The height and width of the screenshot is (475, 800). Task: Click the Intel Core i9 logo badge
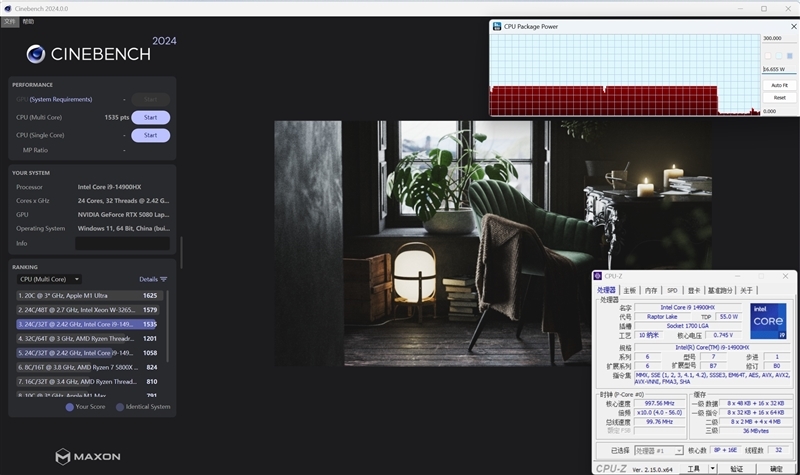click(x=768, y=321)
